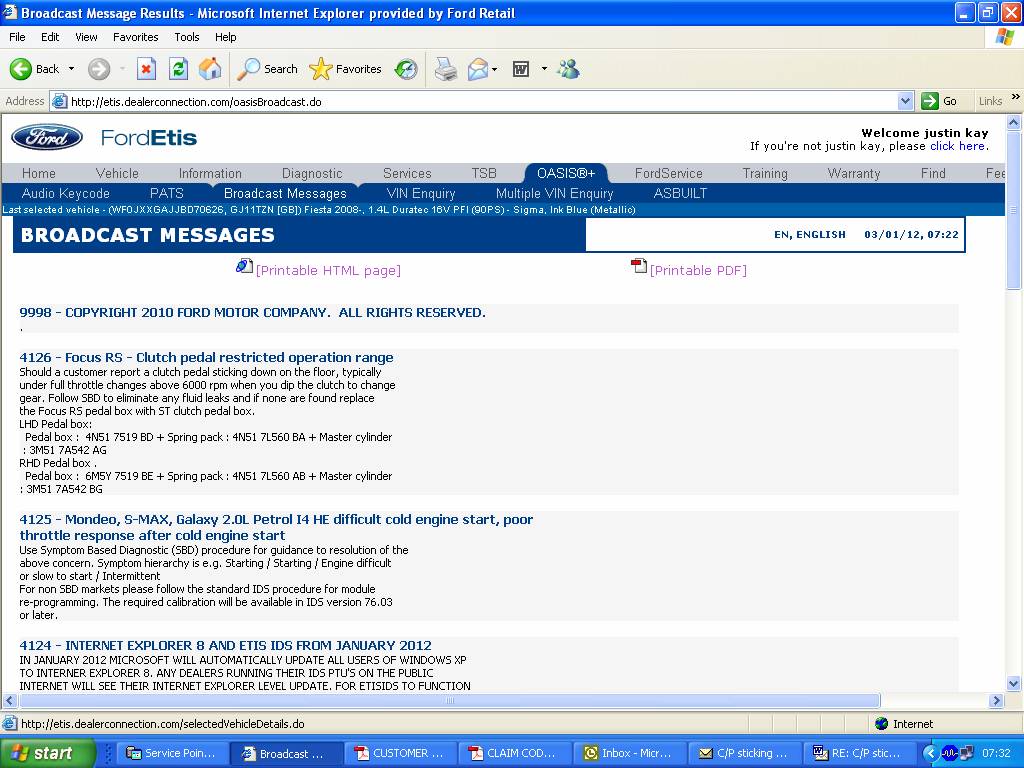
Task: Open the Tools menu
Action: pyautogui.click(x=187, y=37)
